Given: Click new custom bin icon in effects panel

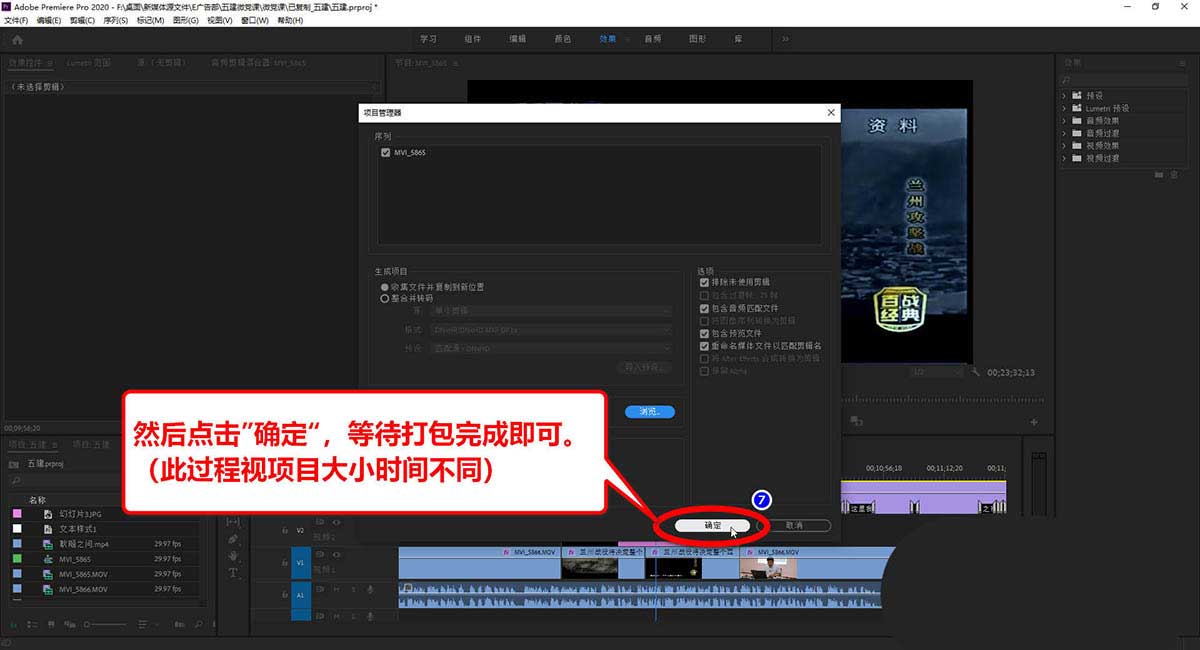Looking at the screenshot, I should (x=1159, y=174).
